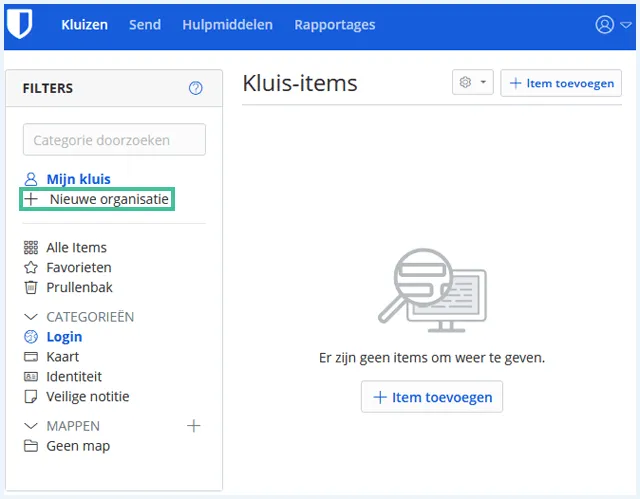
Task: Click the Alle Items grid icon
Action: (31, 248)
